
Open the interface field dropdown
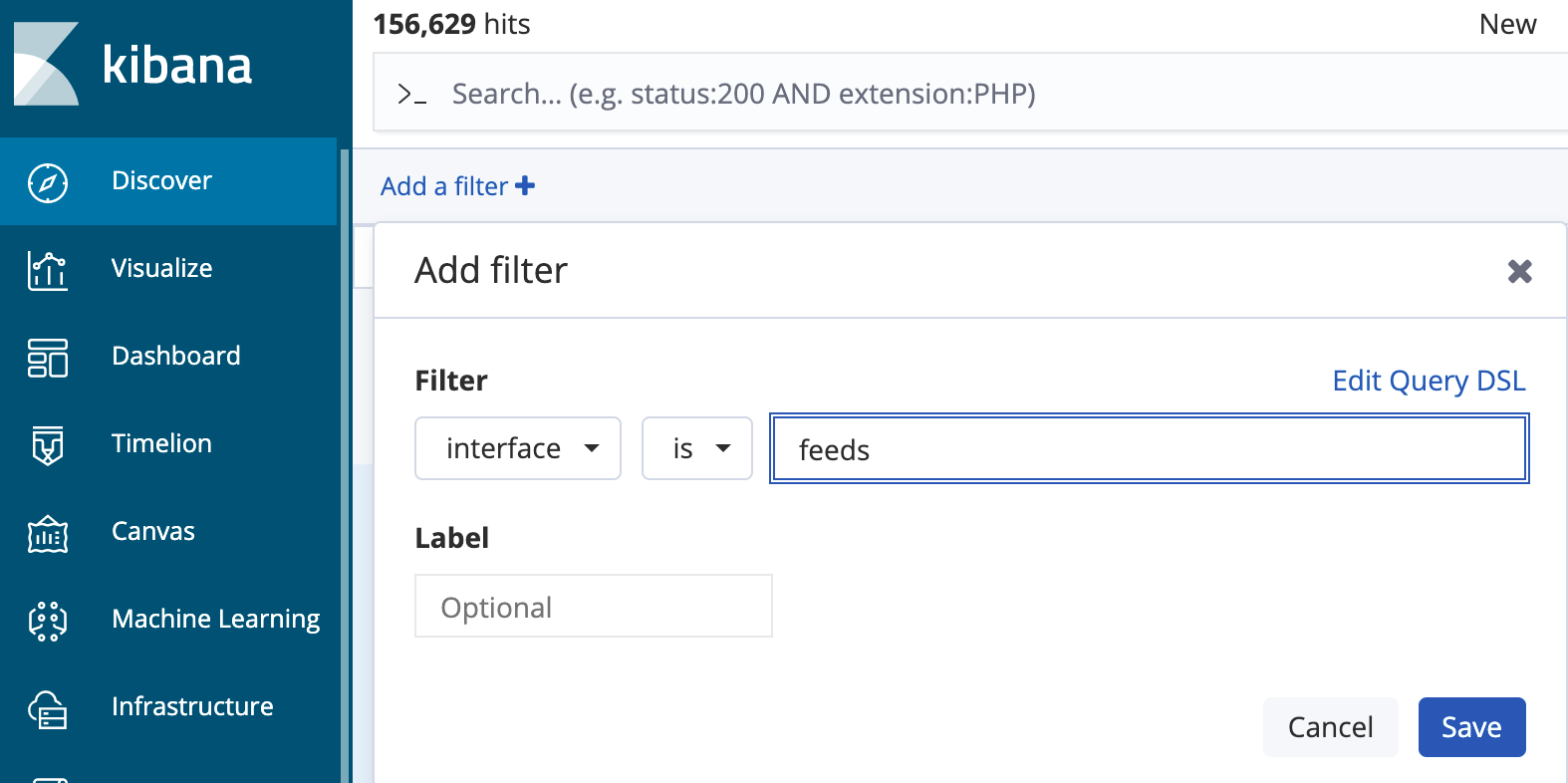click(x=518, y=448)
